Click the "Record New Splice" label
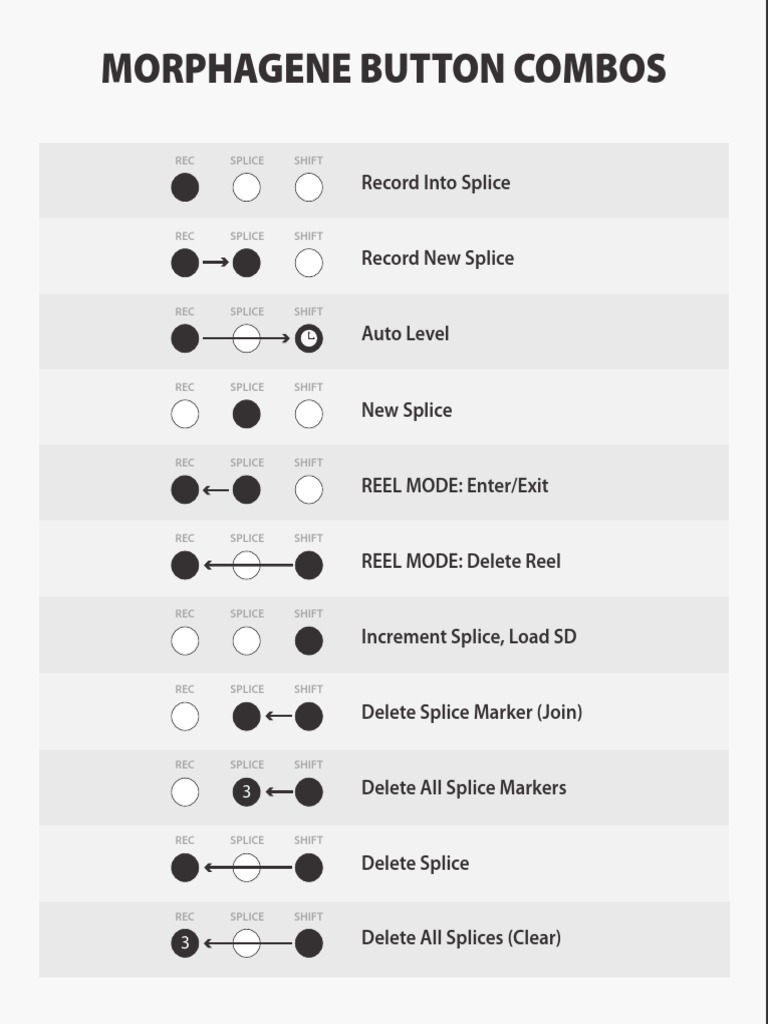Image resolution: width=768 pixels, height=1024 pixels. click(x=437, y=258)
